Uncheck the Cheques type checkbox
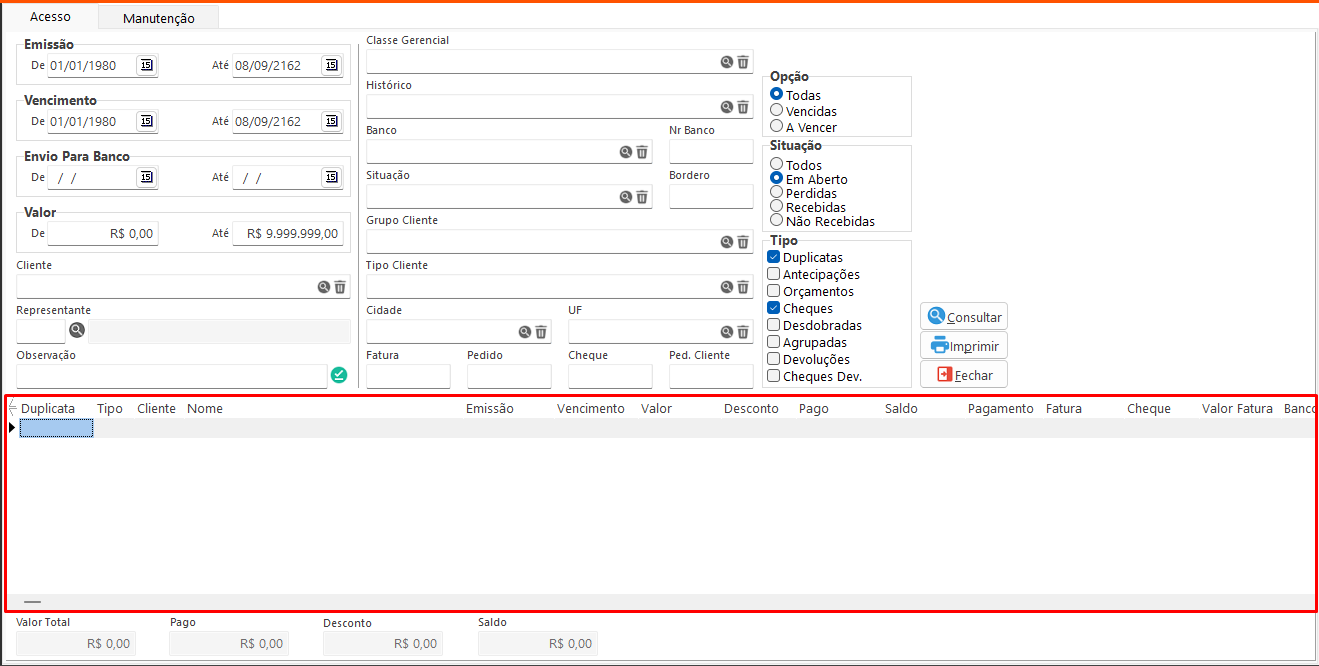Screen dimensions: 1319x666 pos(774,308)
